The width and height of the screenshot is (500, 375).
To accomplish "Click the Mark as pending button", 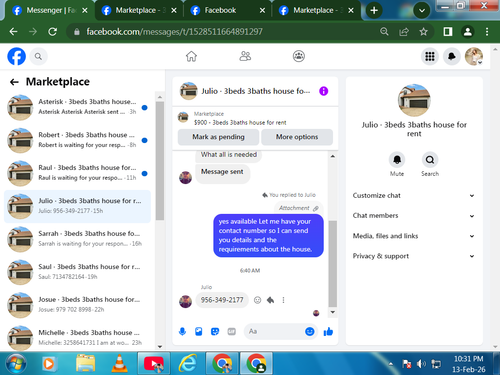I will pos(218,137).
